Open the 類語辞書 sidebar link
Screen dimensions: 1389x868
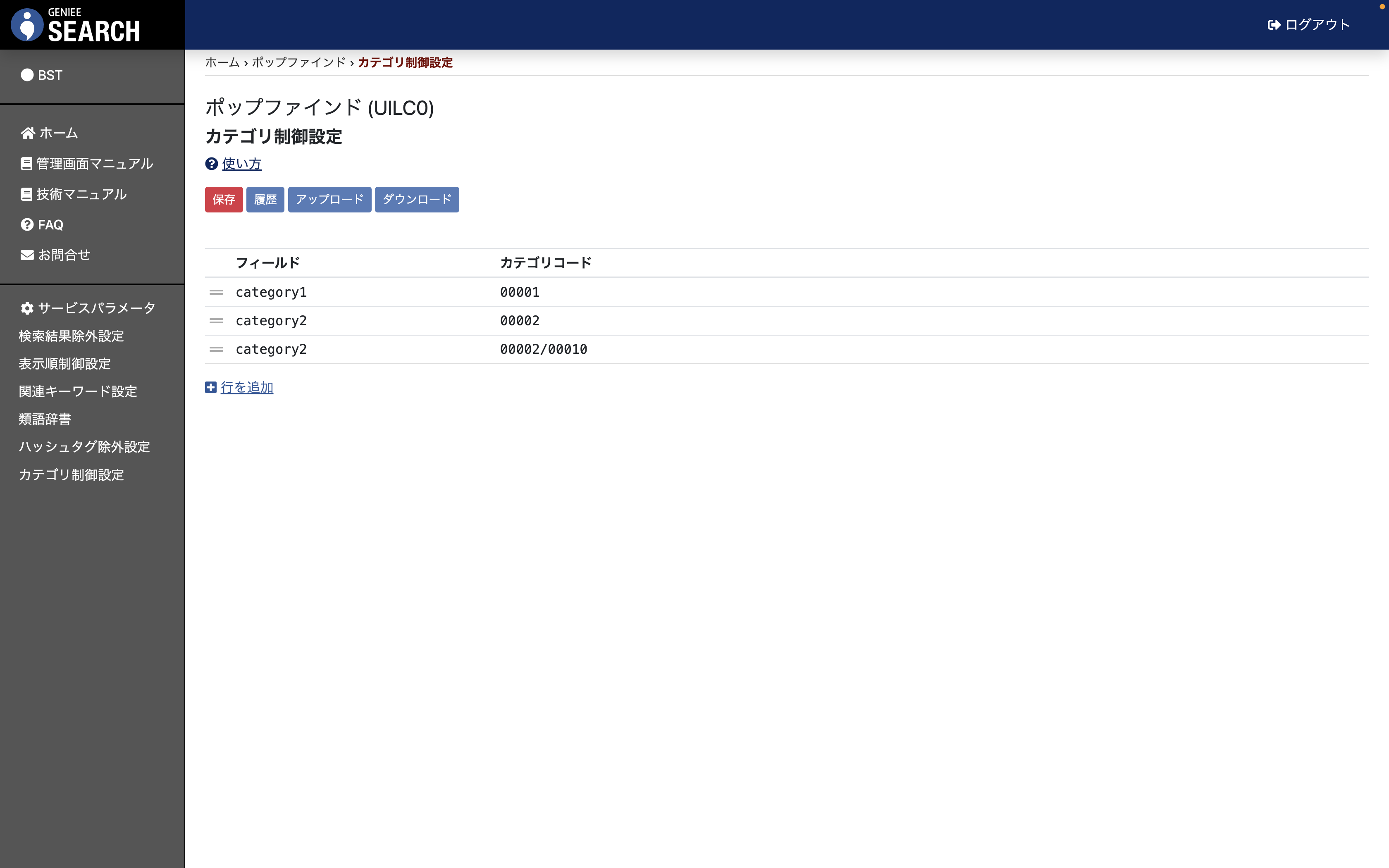pos(45,419)
